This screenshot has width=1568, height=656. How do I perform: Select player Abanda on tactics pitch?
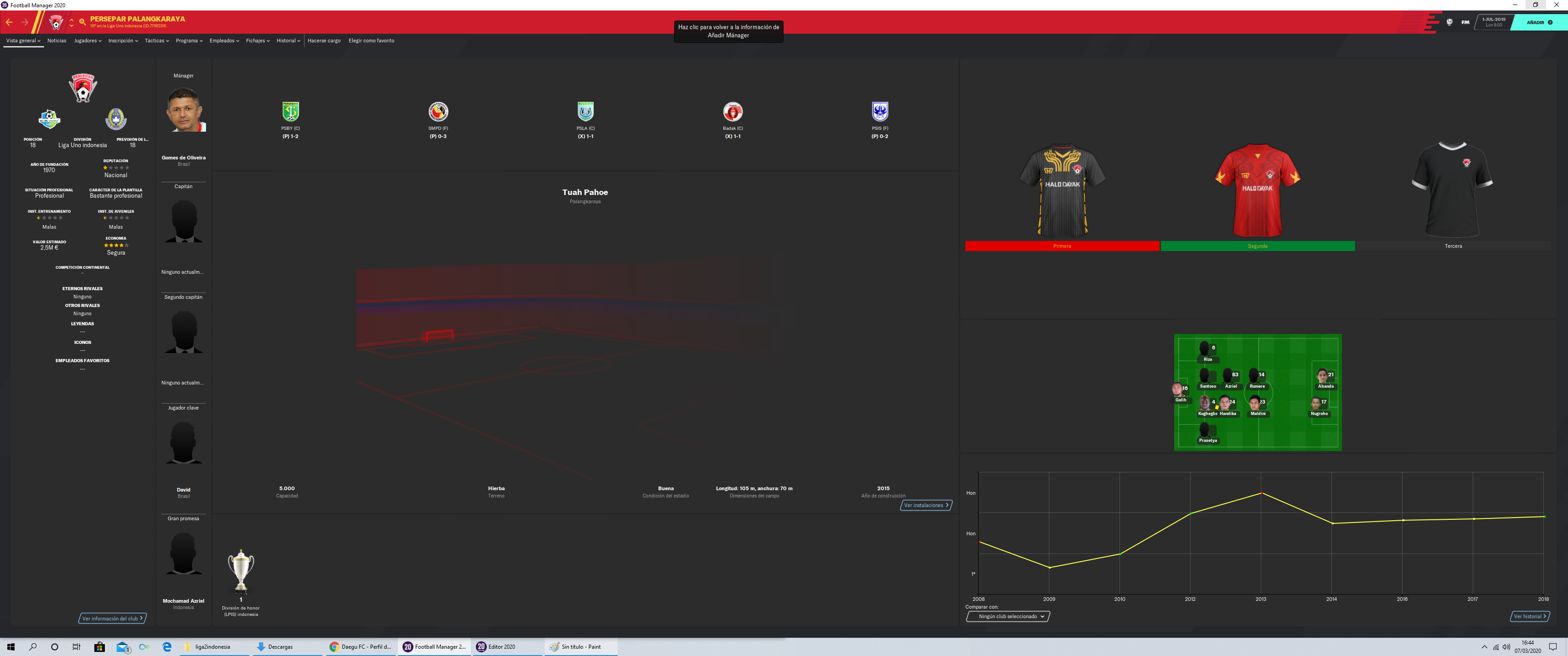(1325, 379)
